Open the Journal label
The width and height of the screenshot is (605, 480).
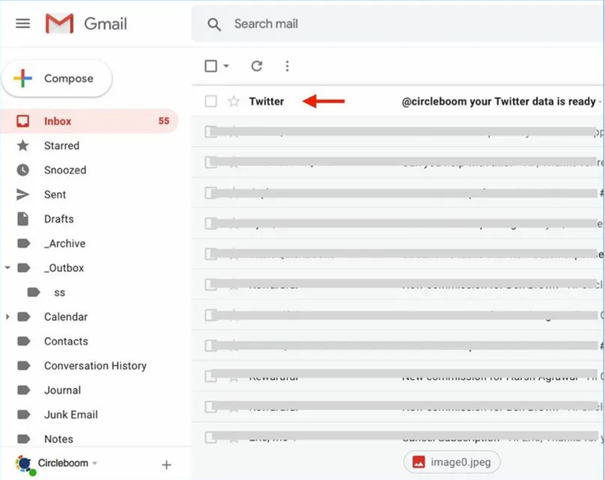[63, 390]
